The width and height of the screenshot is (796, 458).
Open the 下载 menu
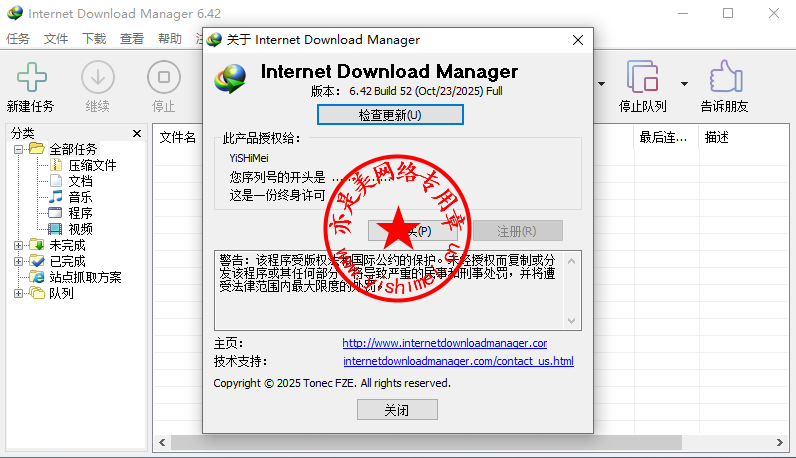click(94, 39)
